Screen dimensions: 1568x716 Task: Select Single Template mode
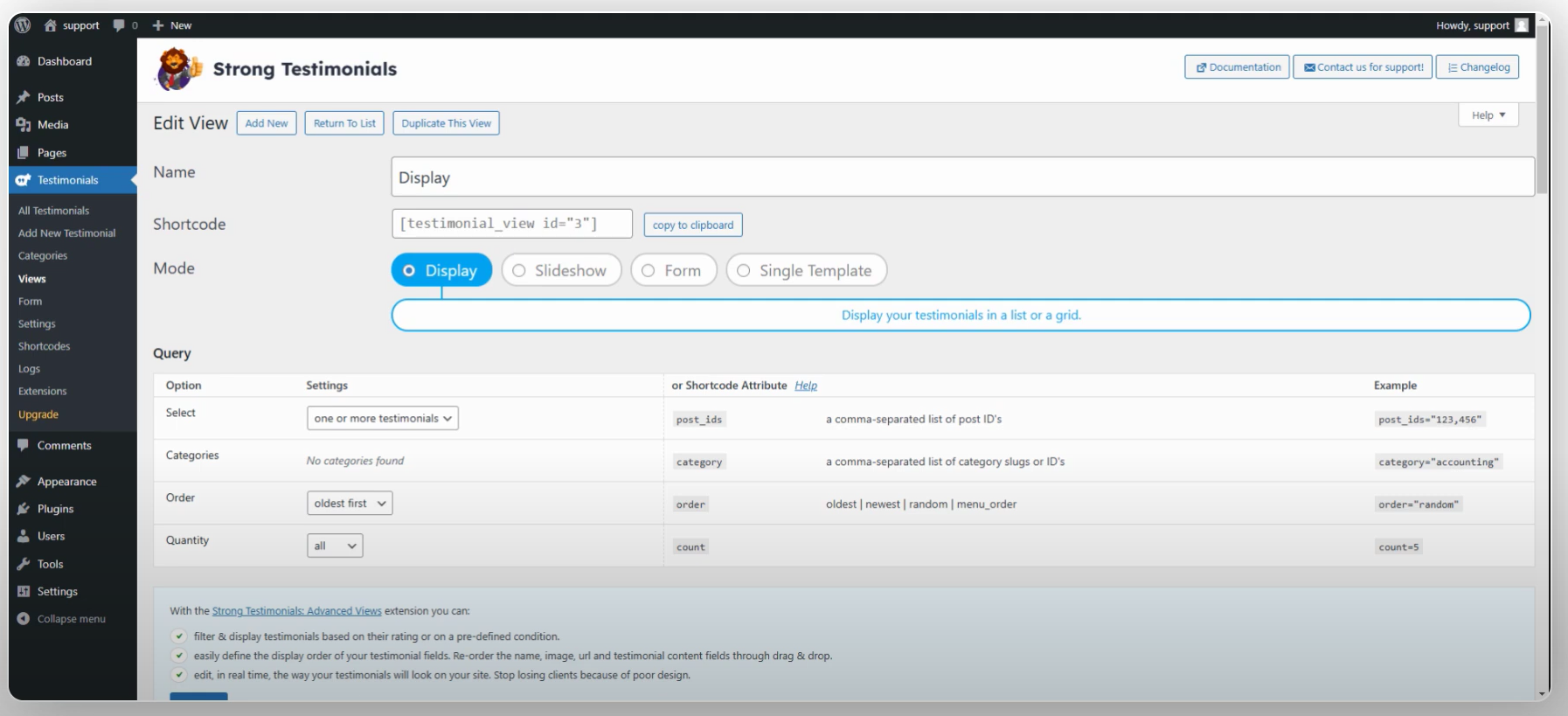tap(744, 271)
